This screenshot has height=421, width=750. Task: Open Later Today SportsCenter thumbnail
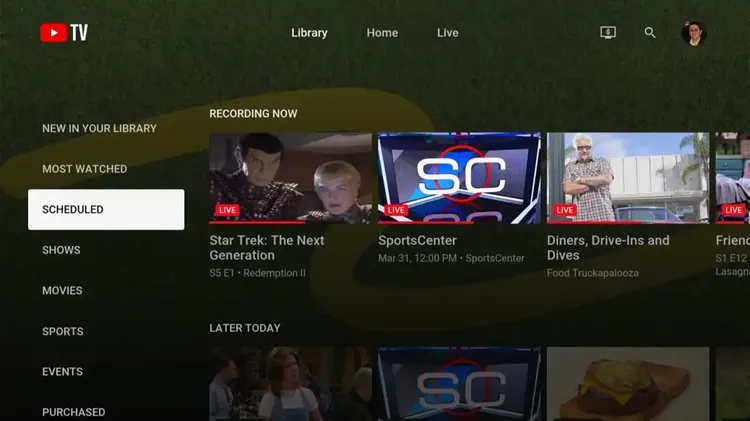(459, 384)
